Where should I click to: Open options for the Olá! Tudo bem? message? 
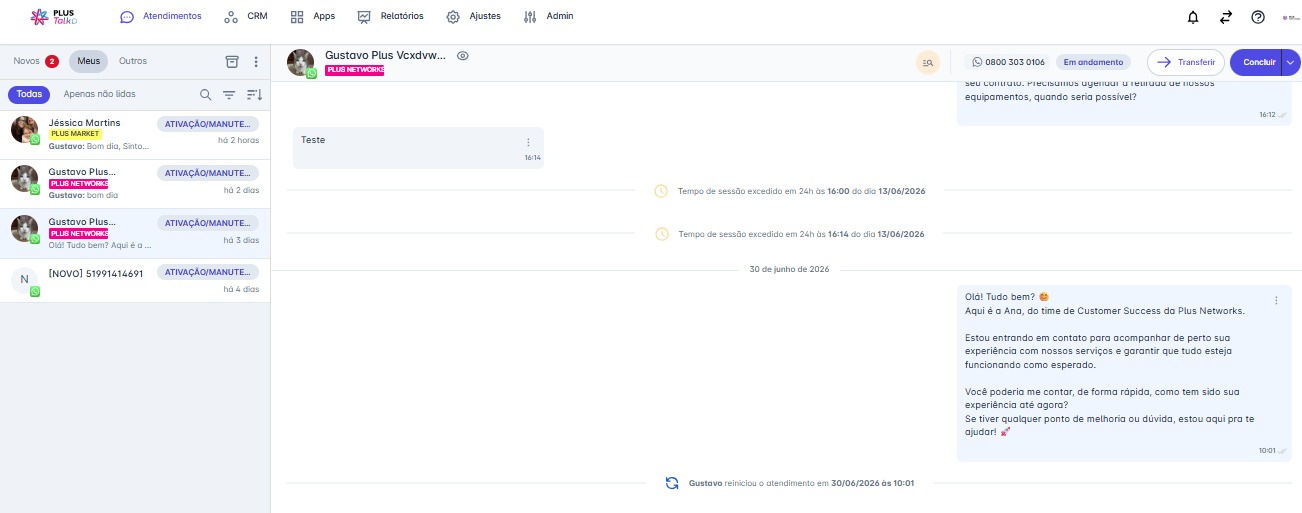[x=1276, y=300]
